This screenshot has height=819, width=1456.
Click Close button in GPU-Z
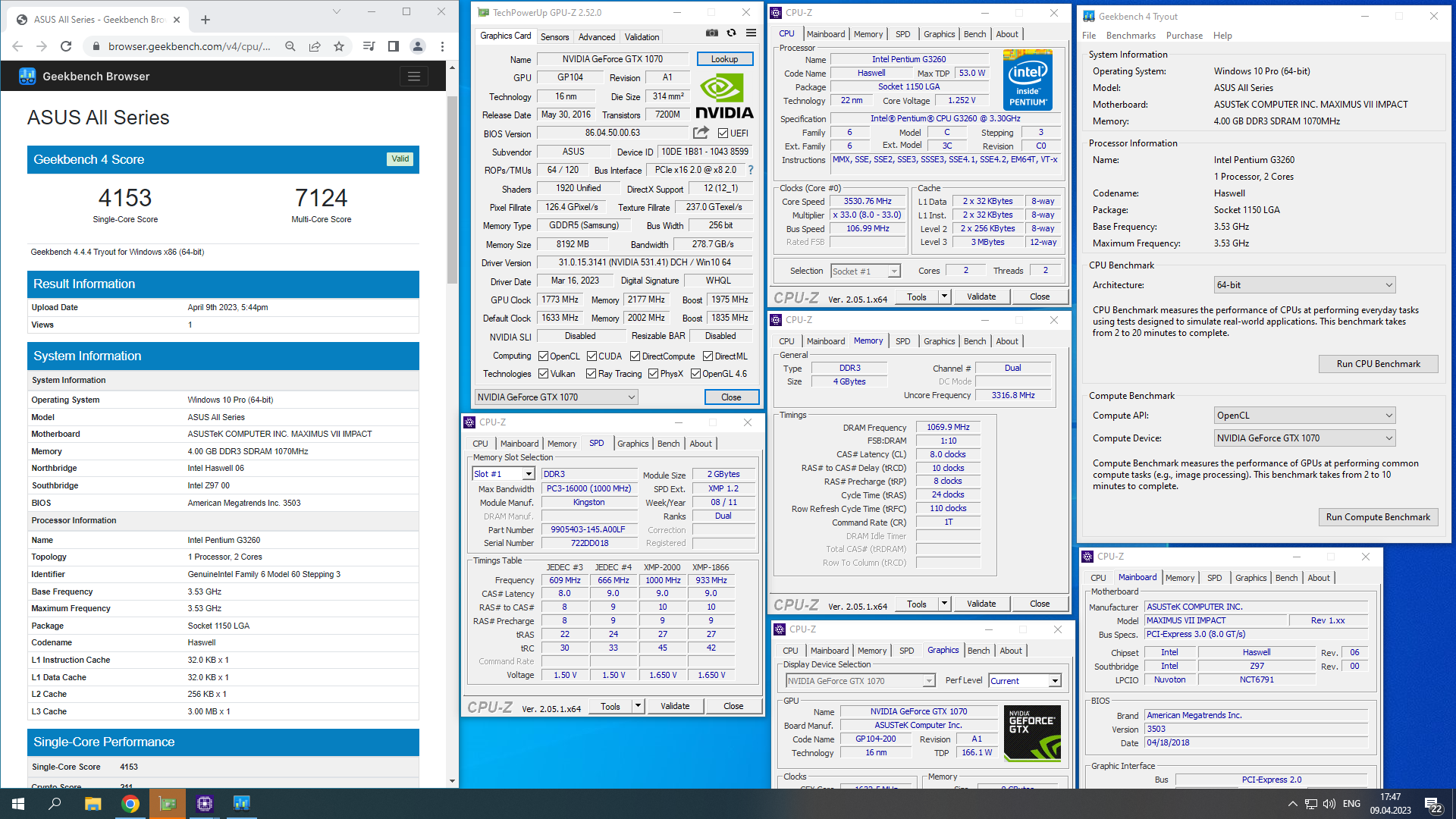click(731, 397)
